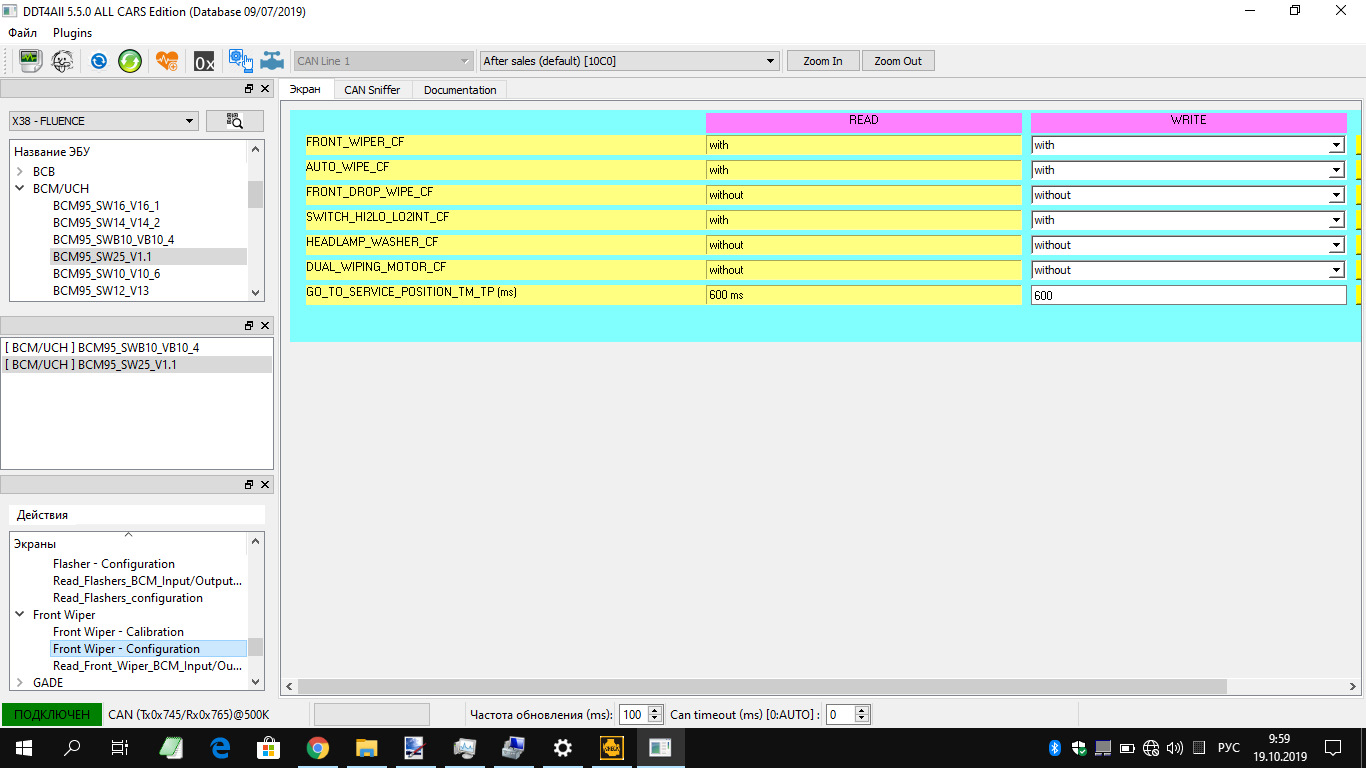Expand the BCB tree node

(20, 172)
